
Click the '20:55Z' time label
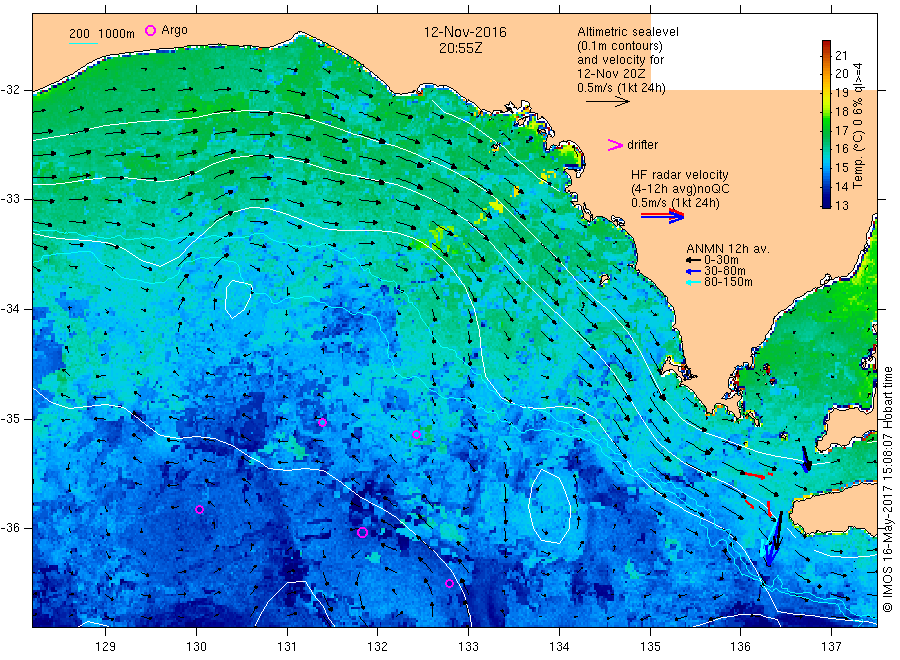coord(460,48)
